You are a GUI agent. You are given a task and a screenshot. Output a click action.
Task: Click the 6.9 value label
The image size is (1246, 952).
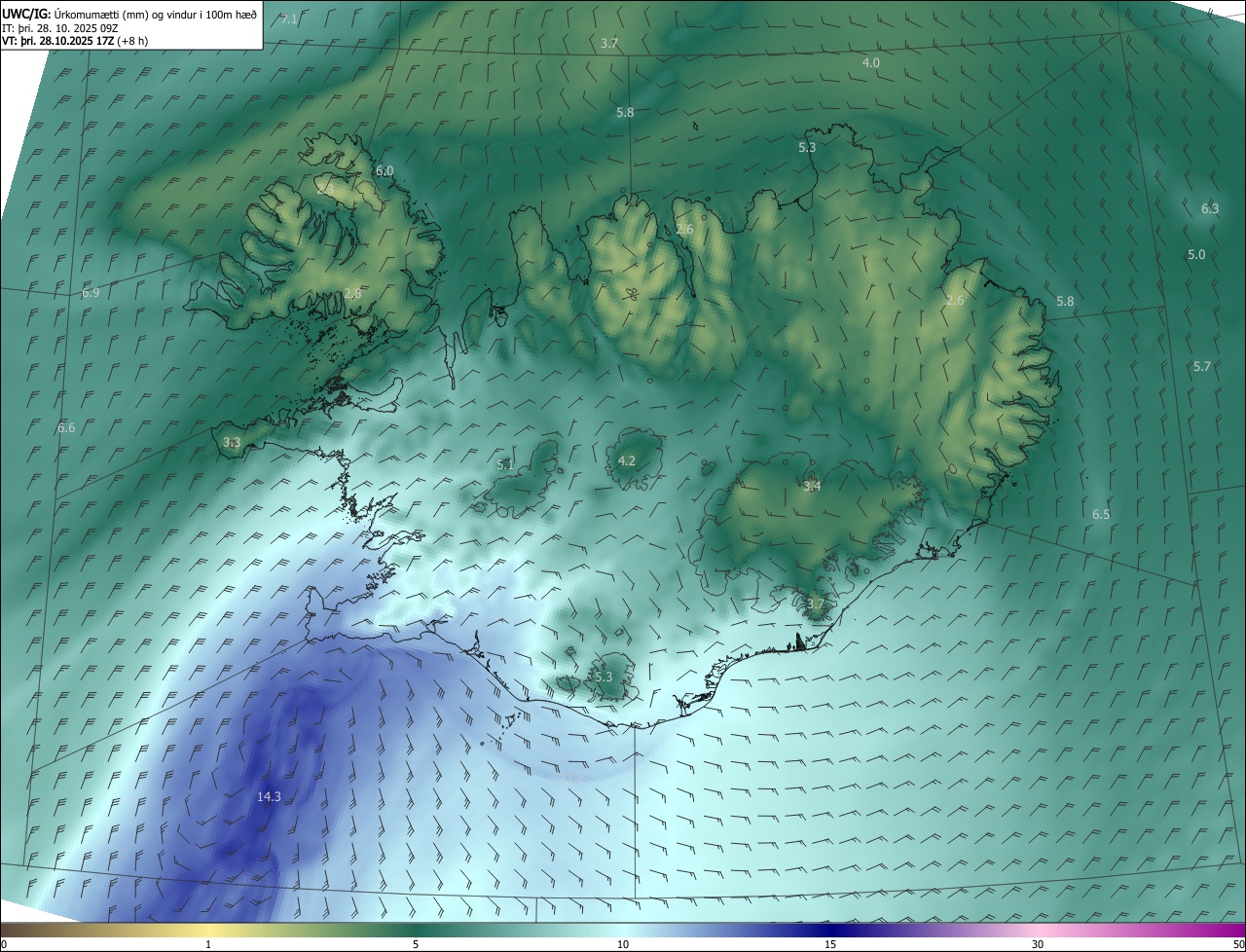[91, 293]
